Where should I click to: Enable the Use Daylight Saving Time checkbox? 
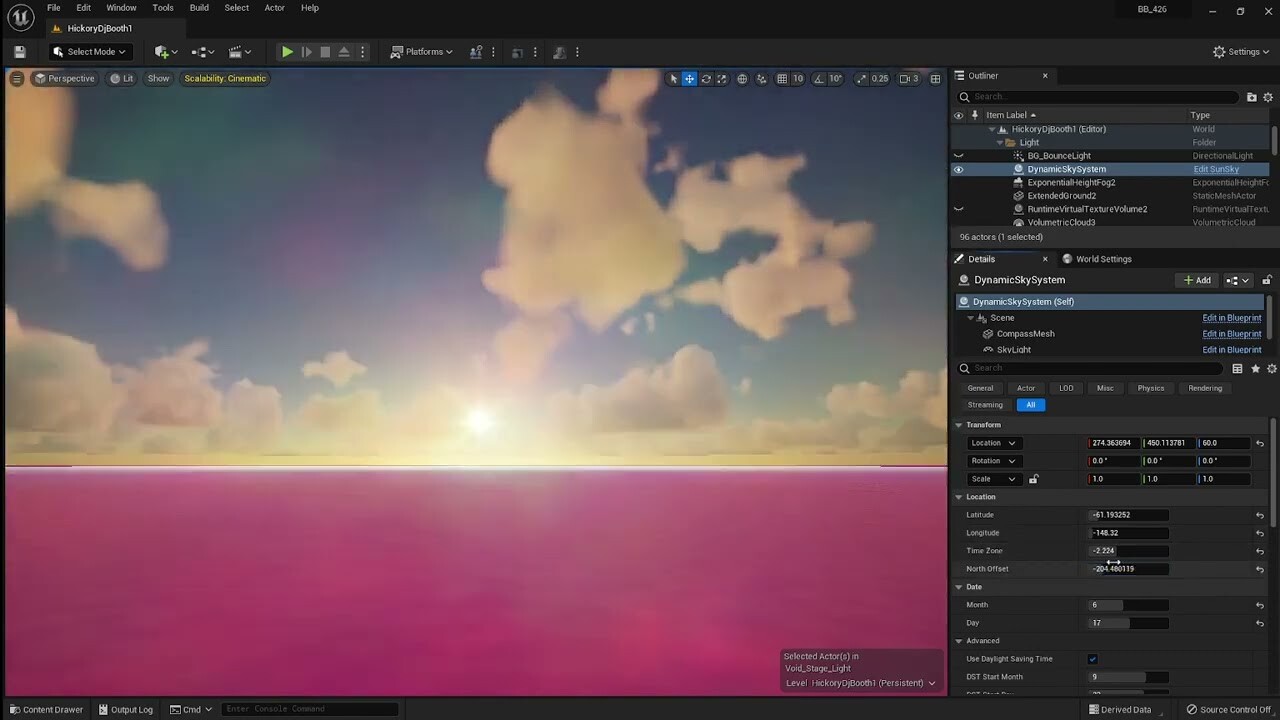click(1092, 659)
